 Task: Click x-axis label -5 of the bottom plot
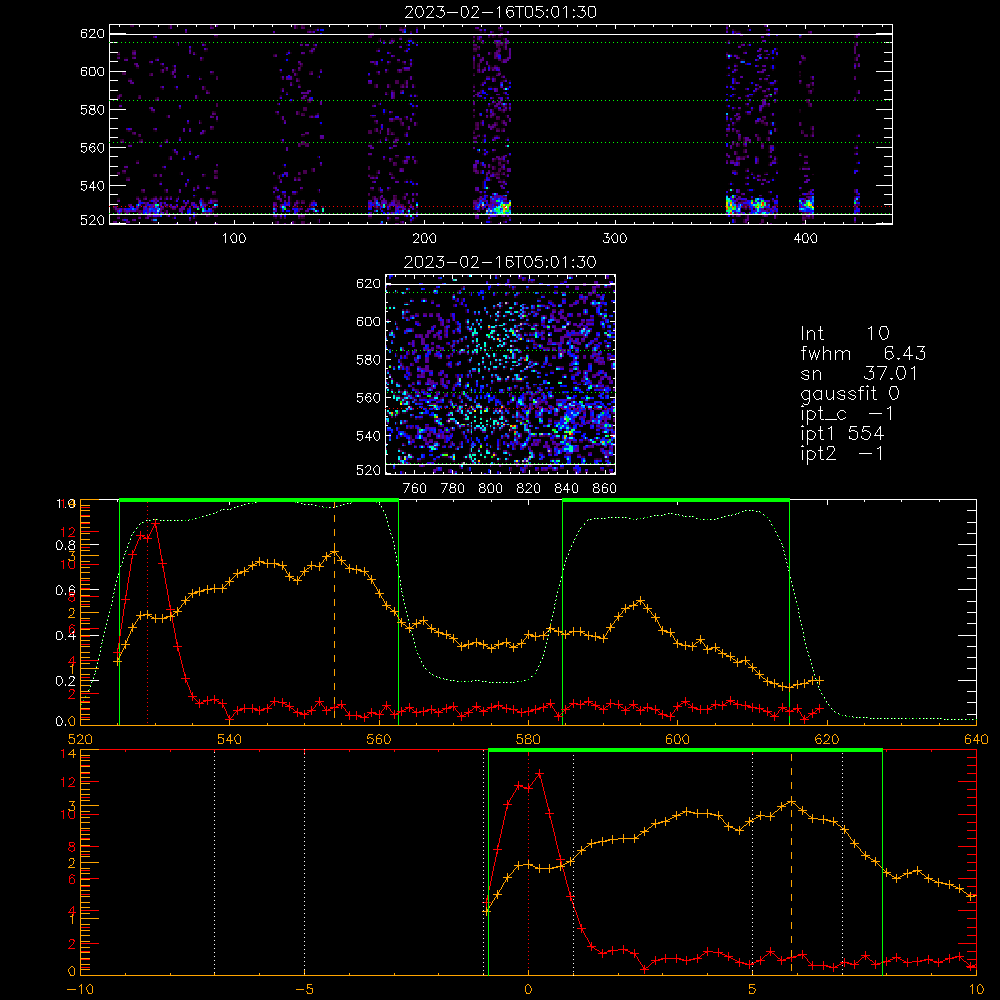pos(305,990)
